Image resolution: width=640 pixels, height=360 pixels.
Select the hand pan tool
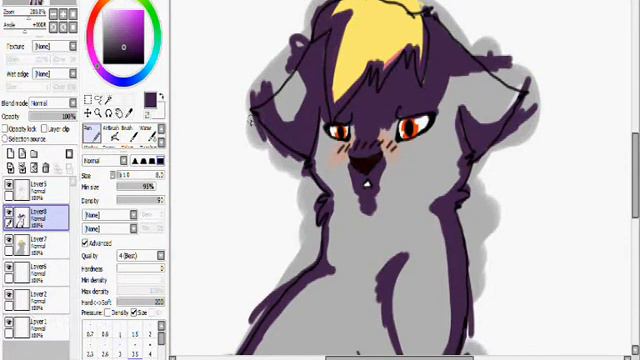119,113
